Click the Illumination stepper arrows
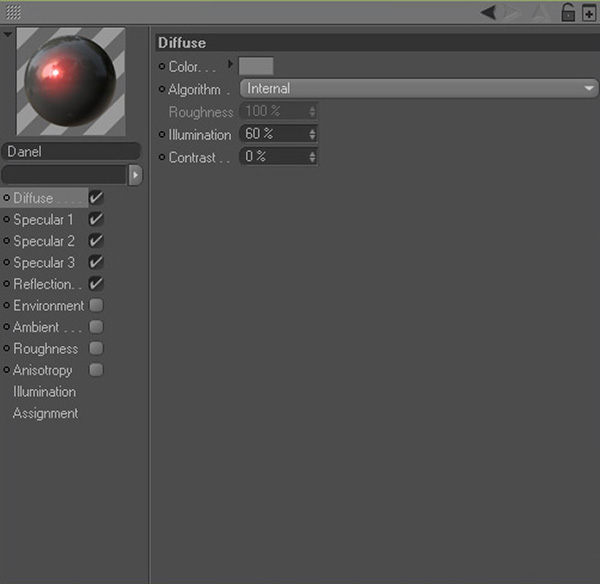 tap(312, 134)
